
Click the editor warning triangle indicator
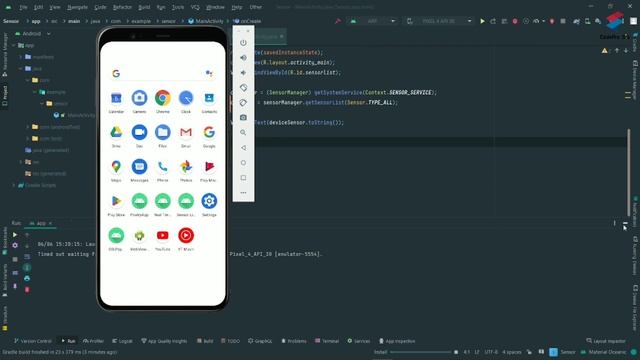click(x=604, y=51)
